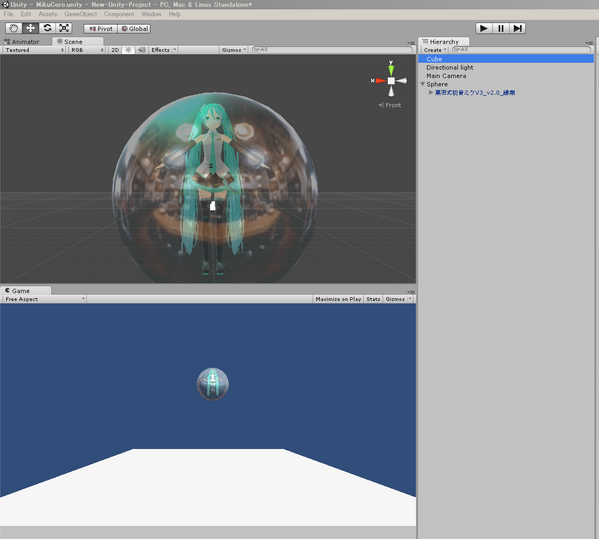Open the Assets menu
Image resolution: width=599 pixels, height=539 pixels.
48,14
